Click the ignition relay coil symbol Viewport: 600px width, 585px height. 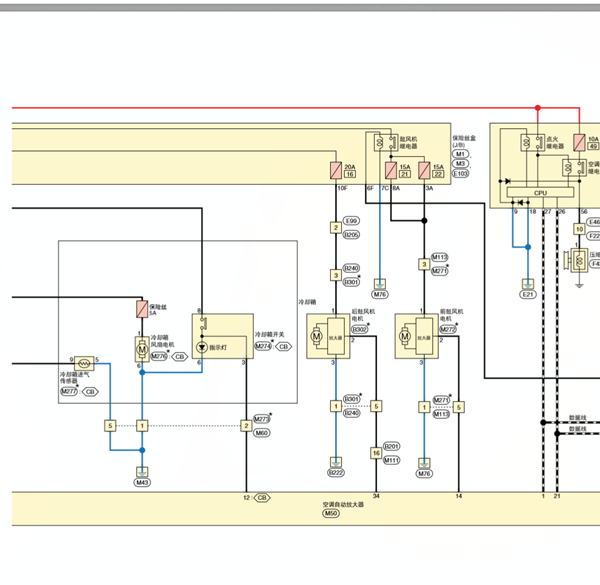(527, 142)
